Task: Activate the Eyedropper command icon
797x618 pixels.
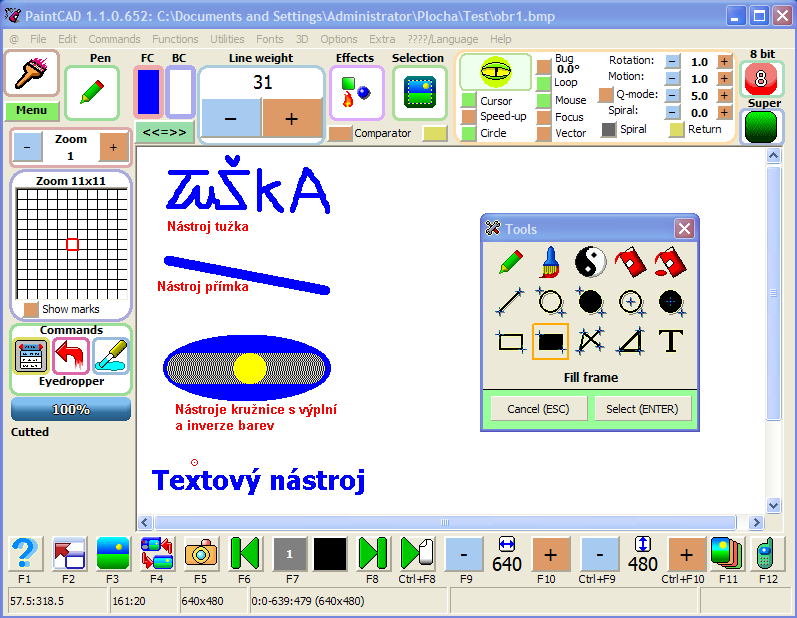Action: (111, 356)
